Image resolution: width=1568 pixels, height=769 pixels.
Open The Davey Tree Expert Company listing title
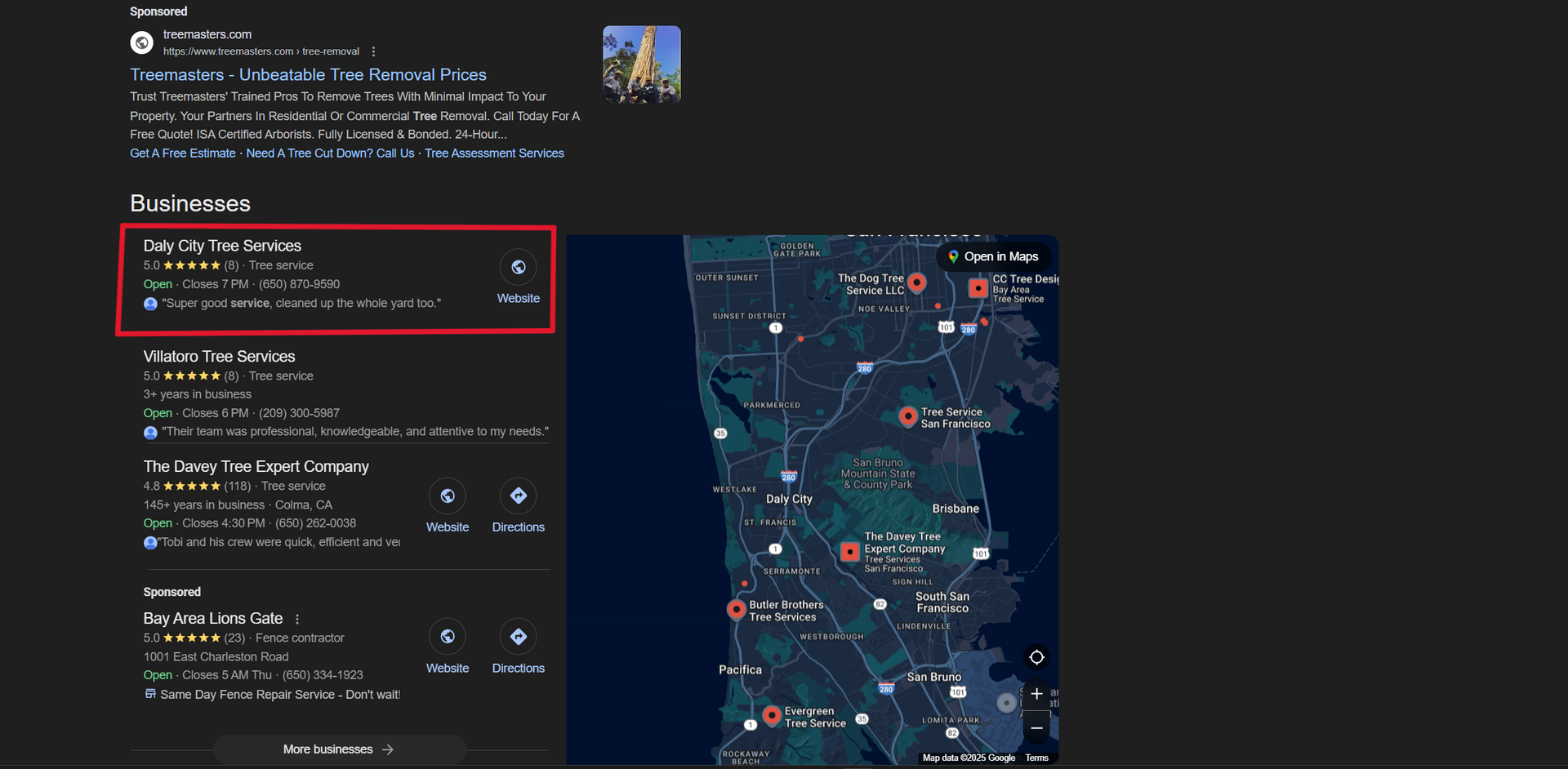pos(256,467)
